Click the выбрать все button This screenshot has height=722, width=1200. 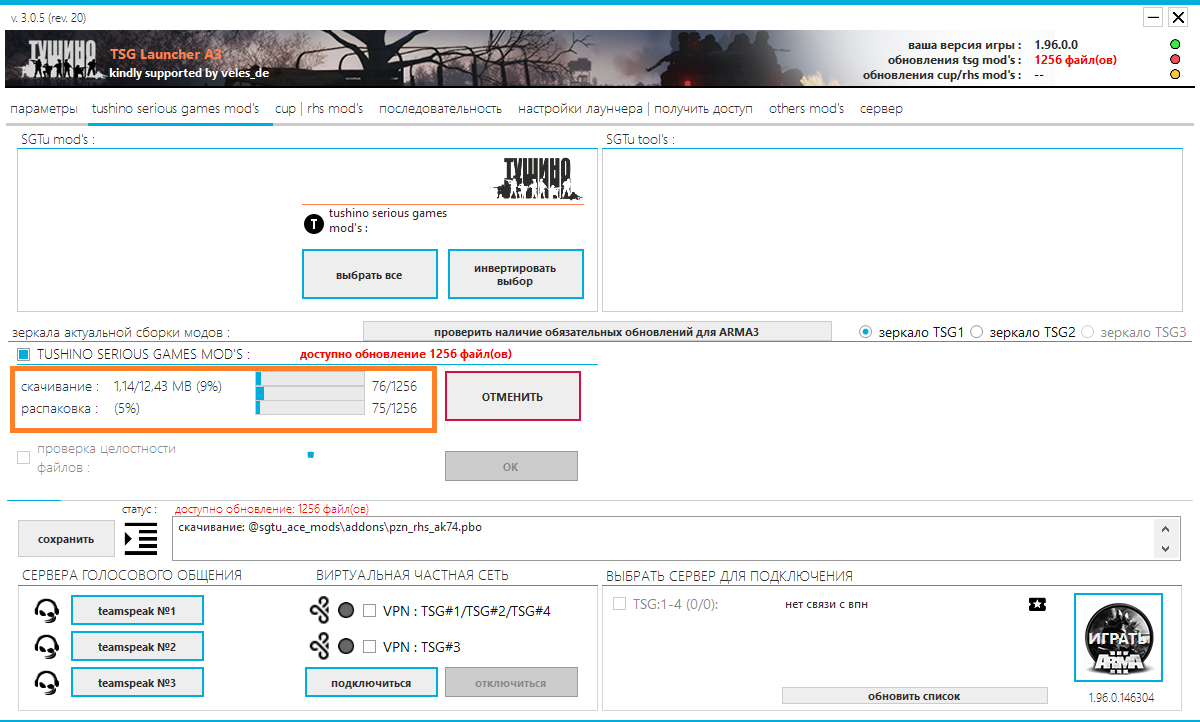pyautogui.click(x=370, y=274)
